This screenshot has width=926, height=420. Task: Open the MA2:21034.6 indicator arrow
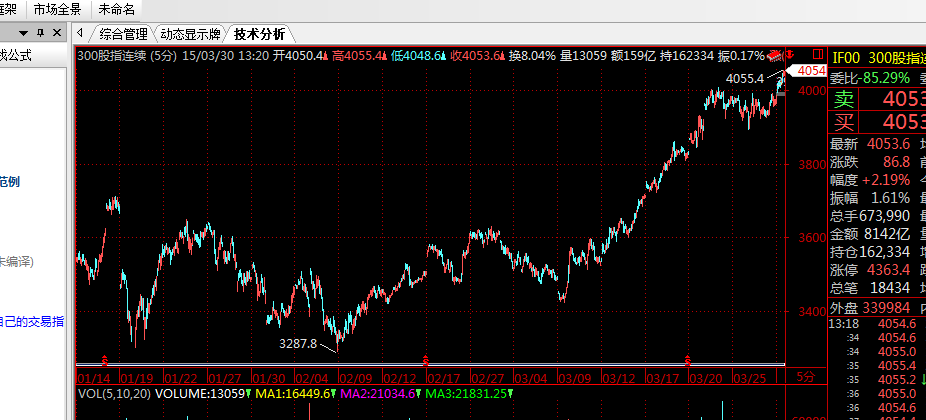[x=418, y=393]
